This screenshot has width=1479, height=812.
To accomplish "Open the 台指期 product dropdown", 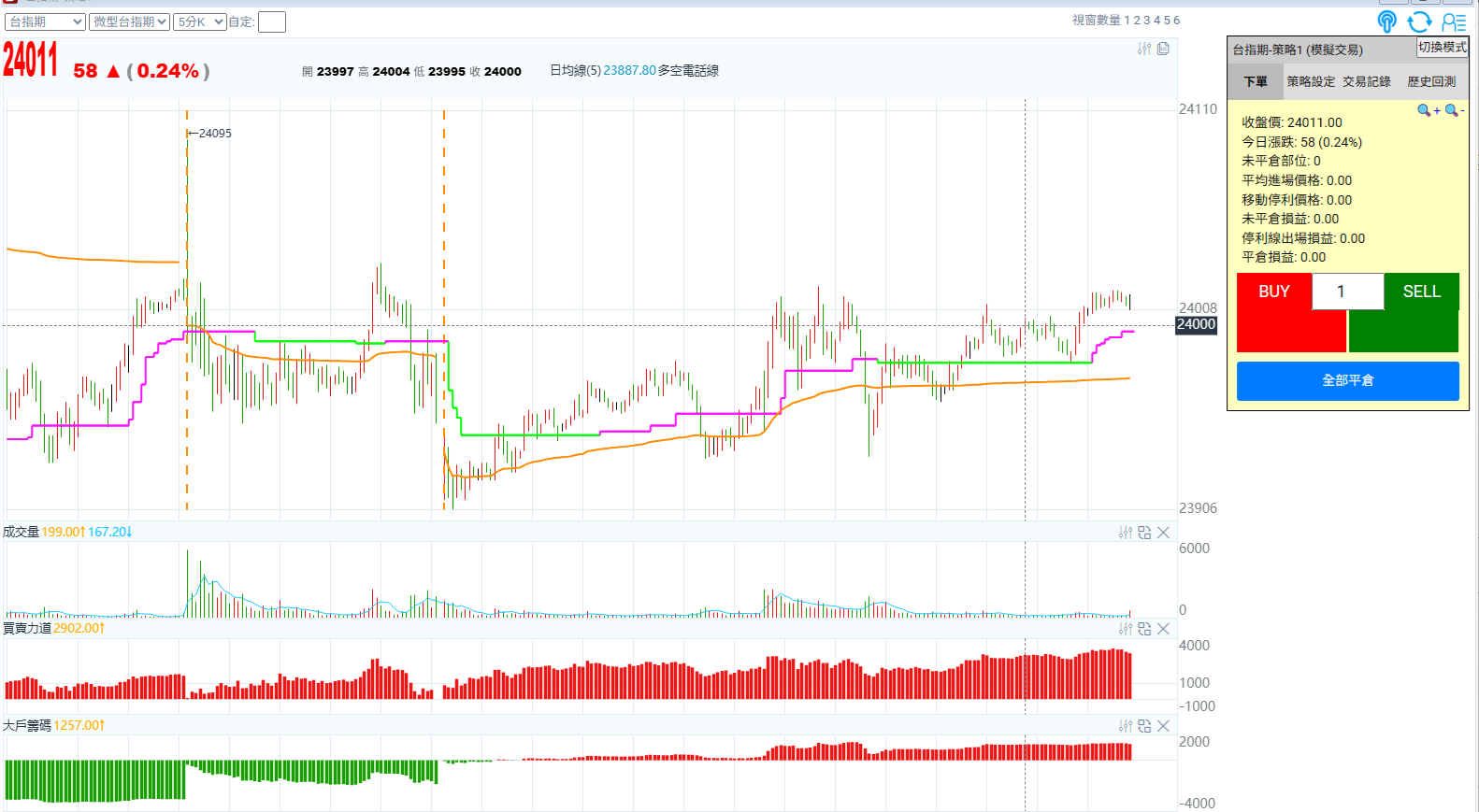I will pos(45,21).
